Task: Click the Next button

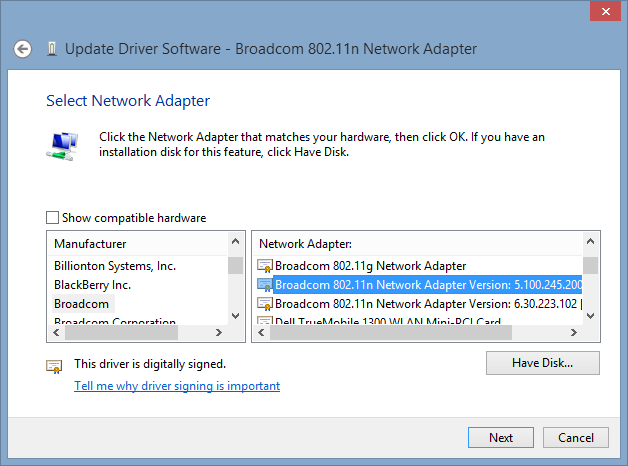Action: pyautogui.click(x=501, y=438)
